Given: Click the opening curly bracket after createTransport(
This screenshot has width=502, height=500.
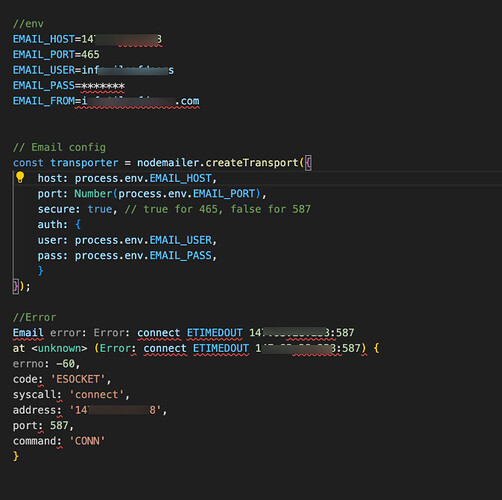Looking at the screenshot, I should (x=308, y=163).
